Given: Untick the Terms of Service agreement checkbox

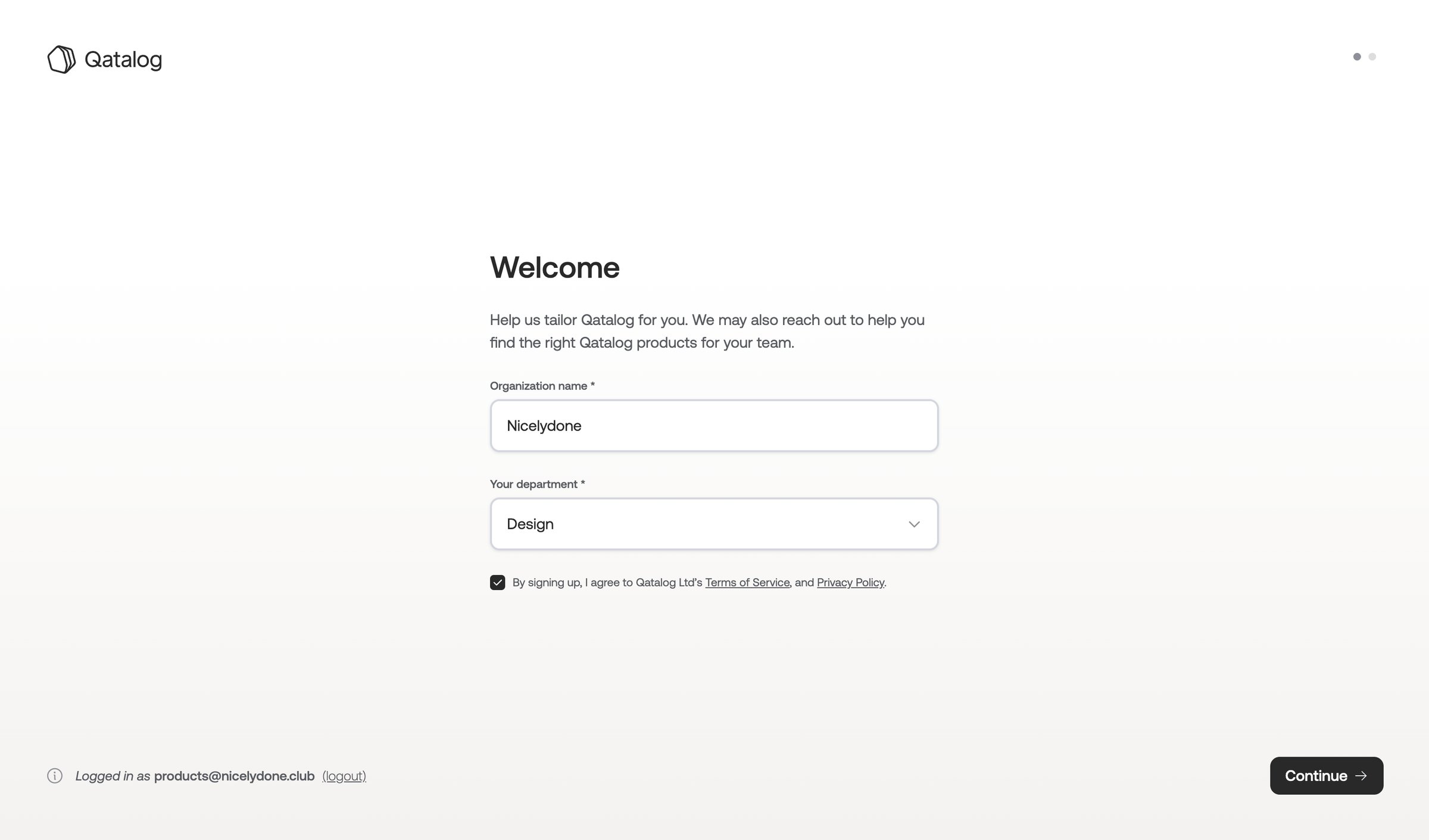Looking at the screenshot, I should tap(498, 582).
